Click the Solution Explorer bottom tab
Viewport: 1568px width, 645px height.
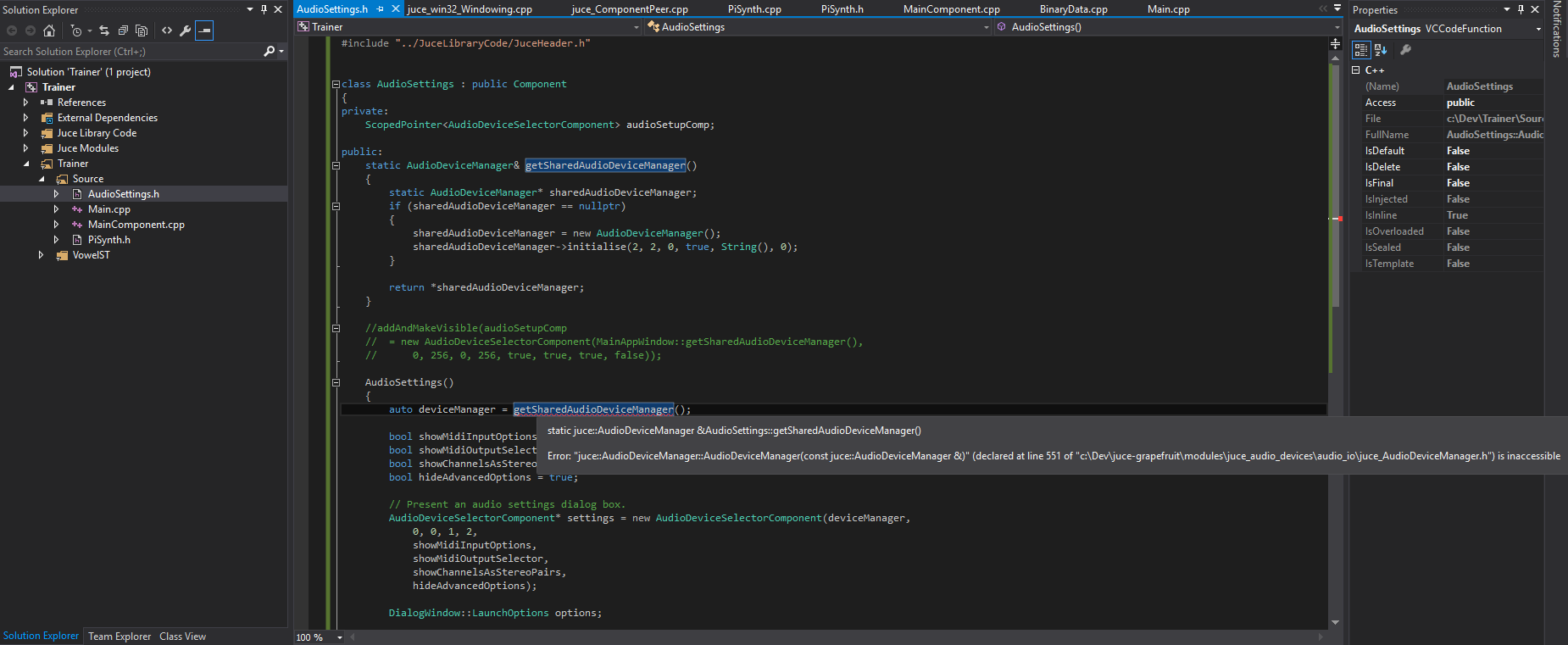click(41, 636)
